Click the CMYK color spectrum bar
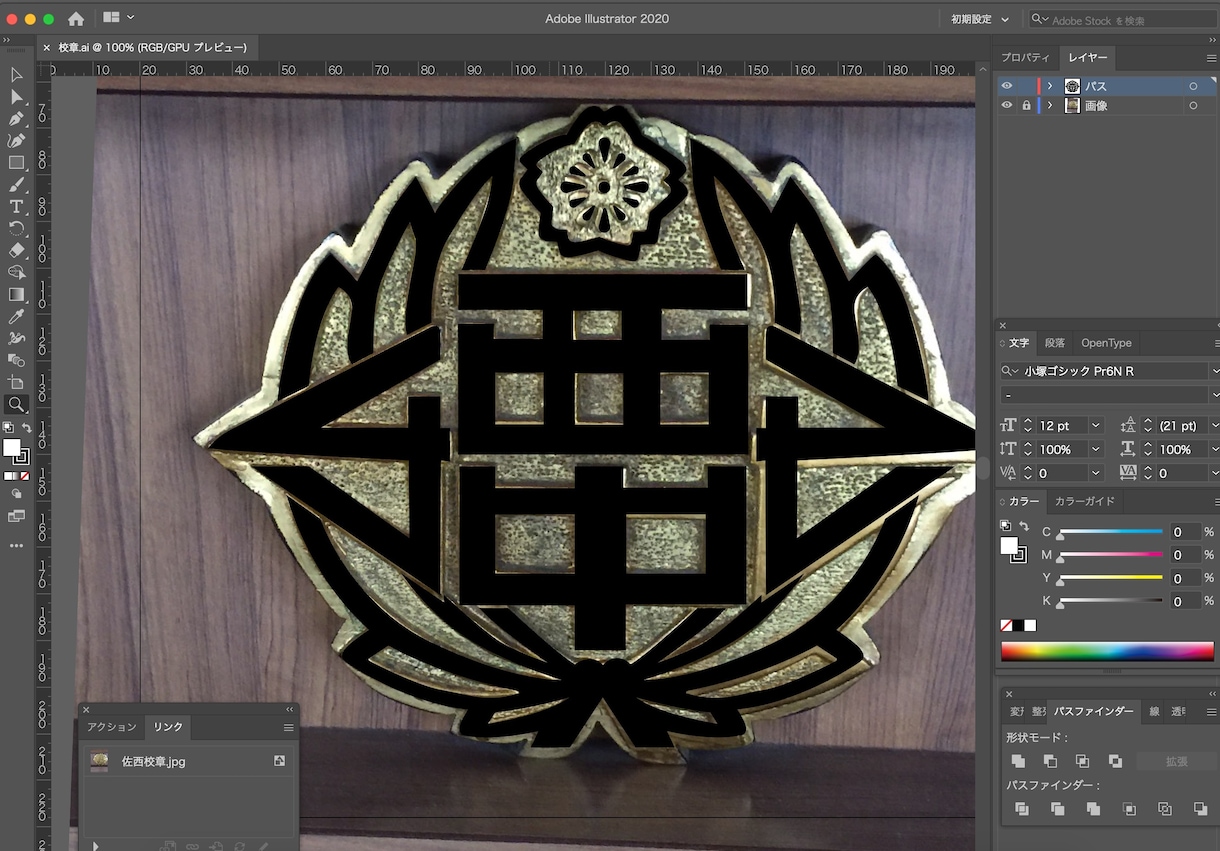Viewport: 1220px width, 851px height. [x=1107, y=651]
